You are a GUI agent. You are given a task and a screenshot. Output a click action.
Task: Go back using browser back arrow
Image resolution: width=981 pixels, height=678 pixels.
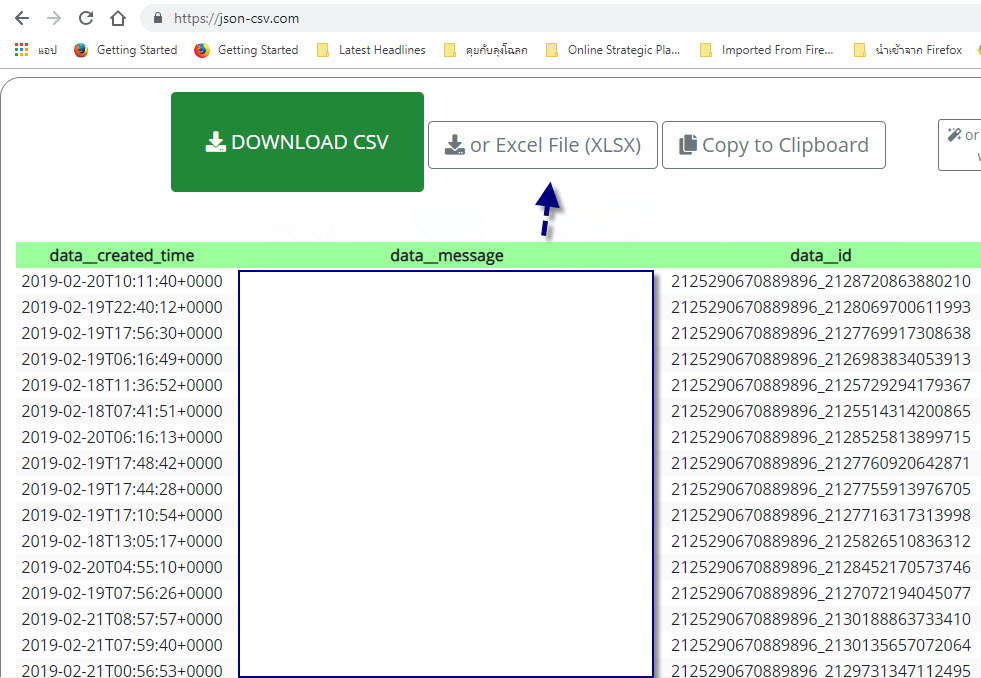[22, 18]
